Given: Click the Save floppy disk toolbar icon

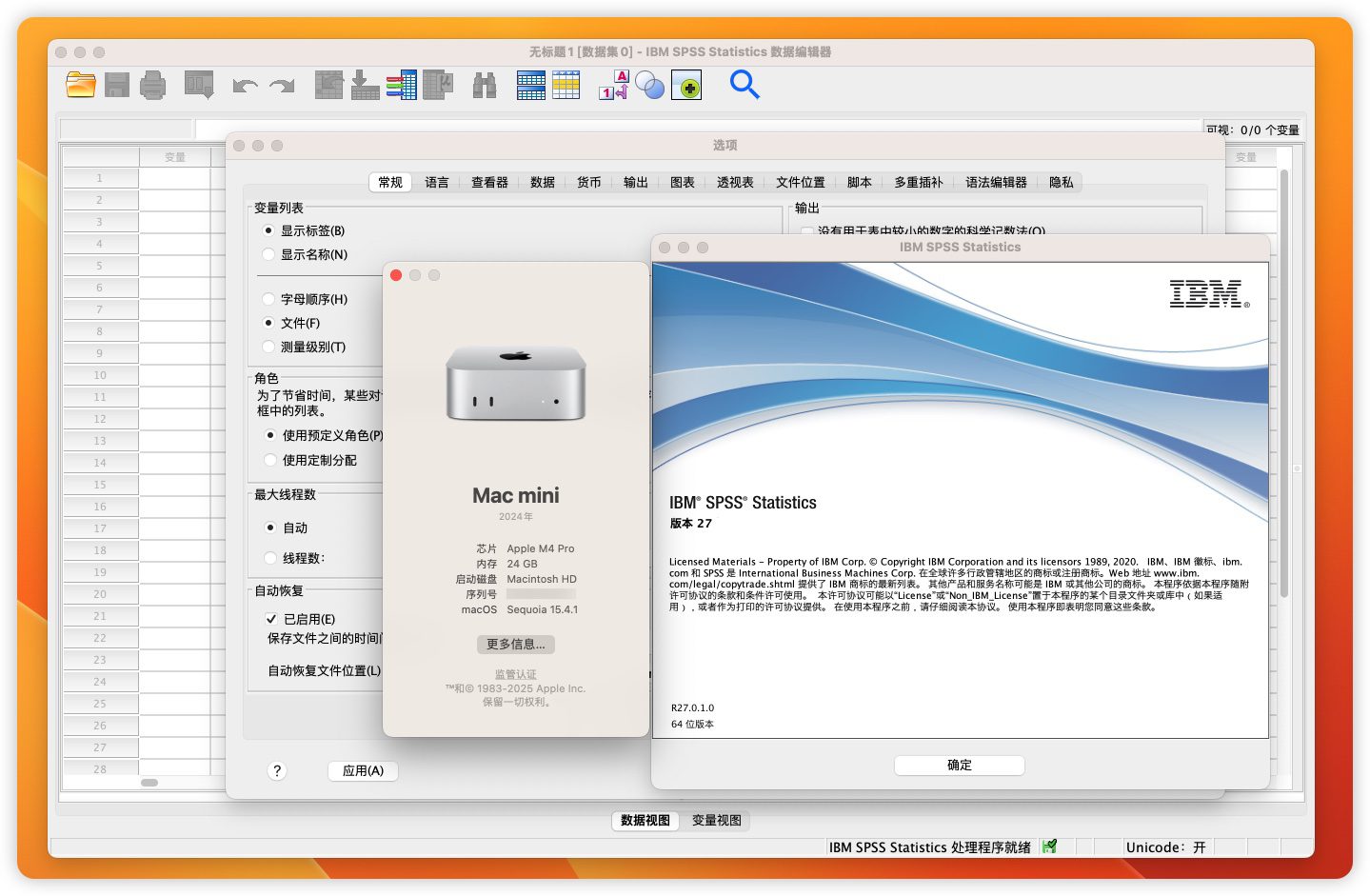Looking at the screenshot, I should [117, 85].
